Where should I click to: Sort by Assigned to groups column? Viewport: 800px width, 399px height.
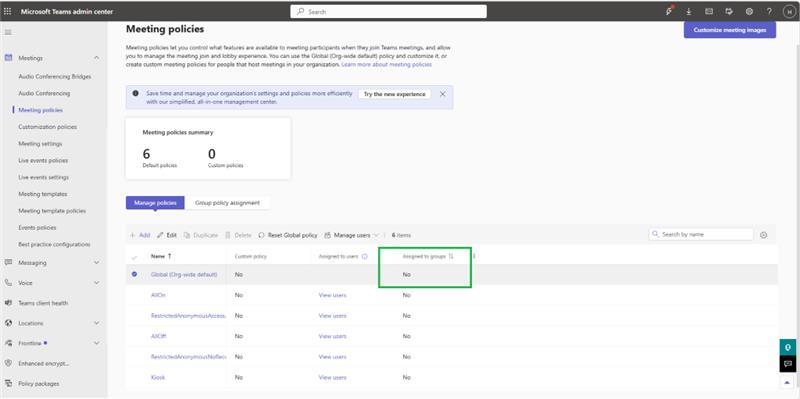coord(451,256)
